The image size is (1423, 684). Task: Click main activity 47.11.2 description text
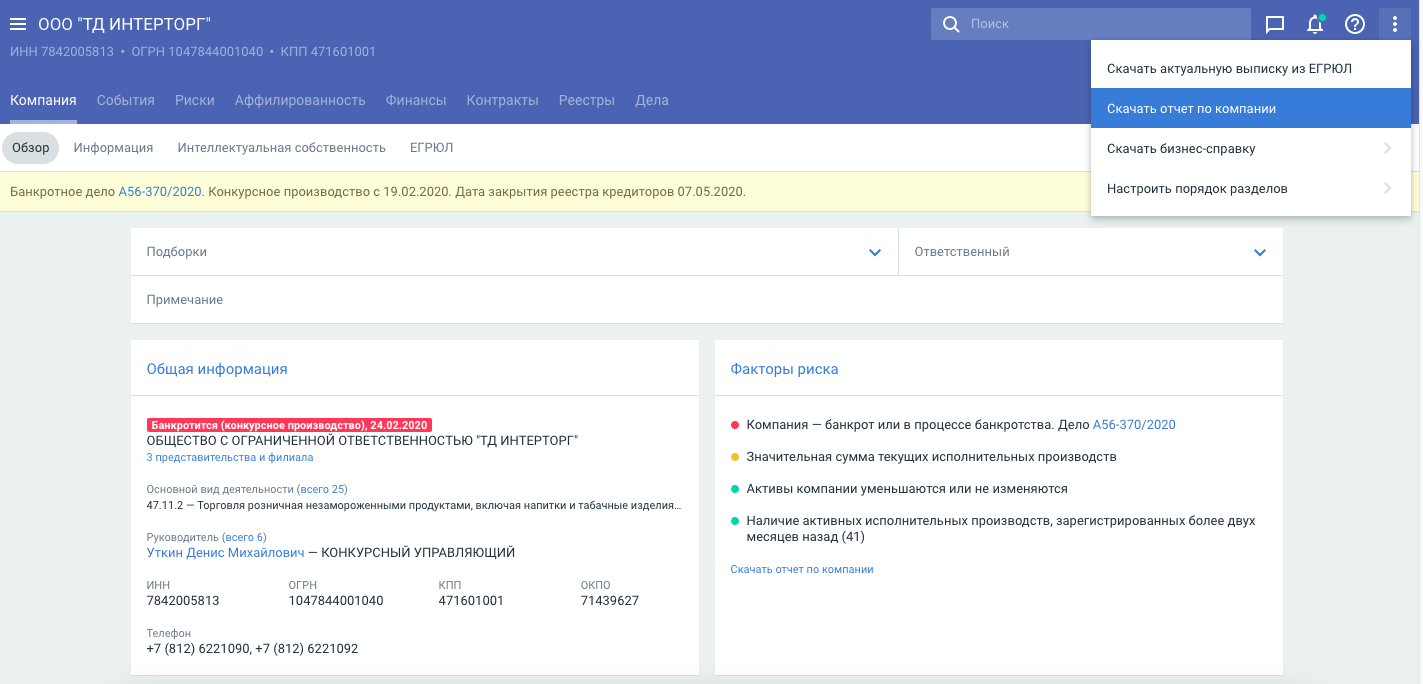pos(414,506)
